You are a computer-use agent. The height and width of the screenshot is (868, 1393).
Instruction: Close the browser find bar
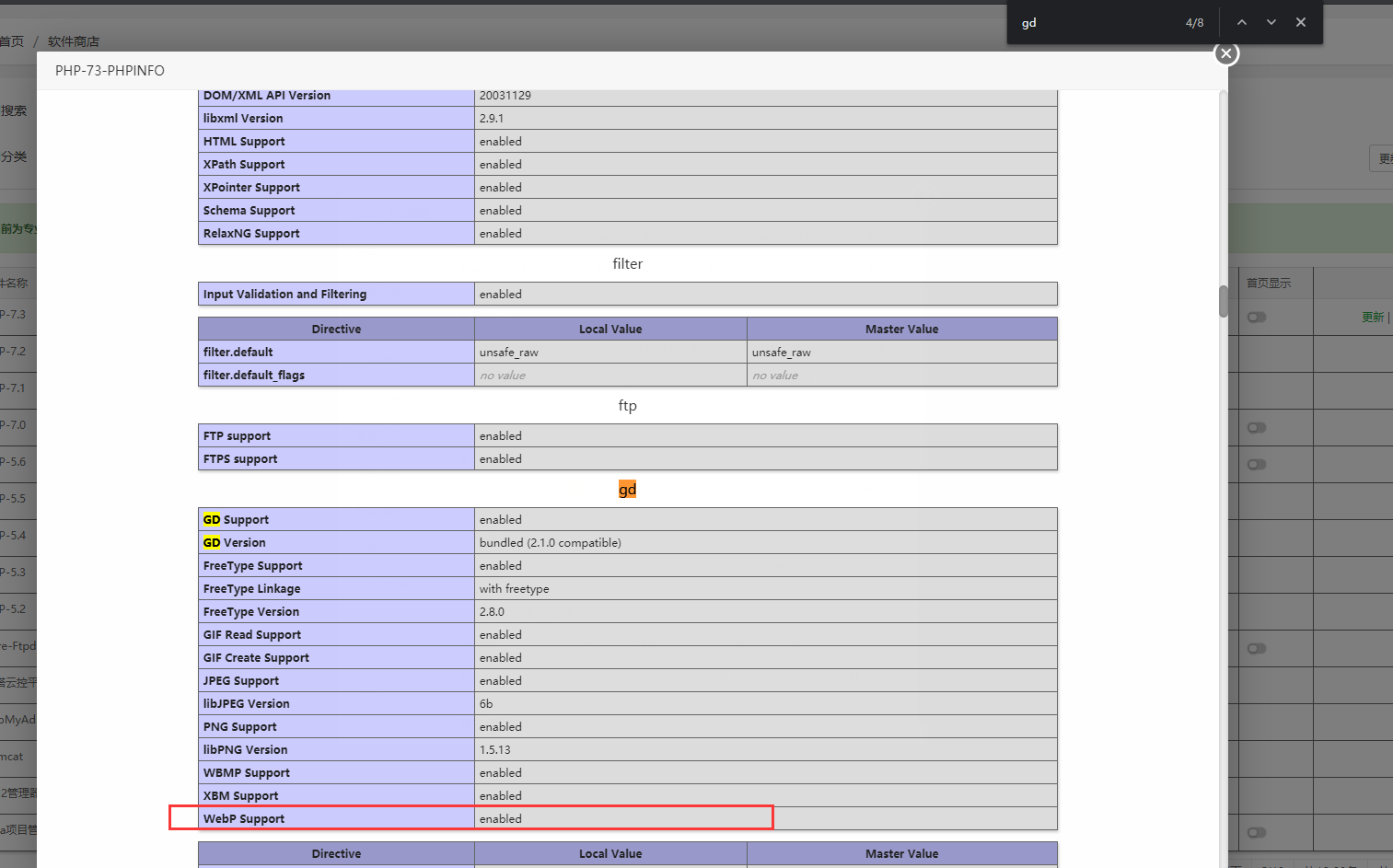pos(1300,23)
